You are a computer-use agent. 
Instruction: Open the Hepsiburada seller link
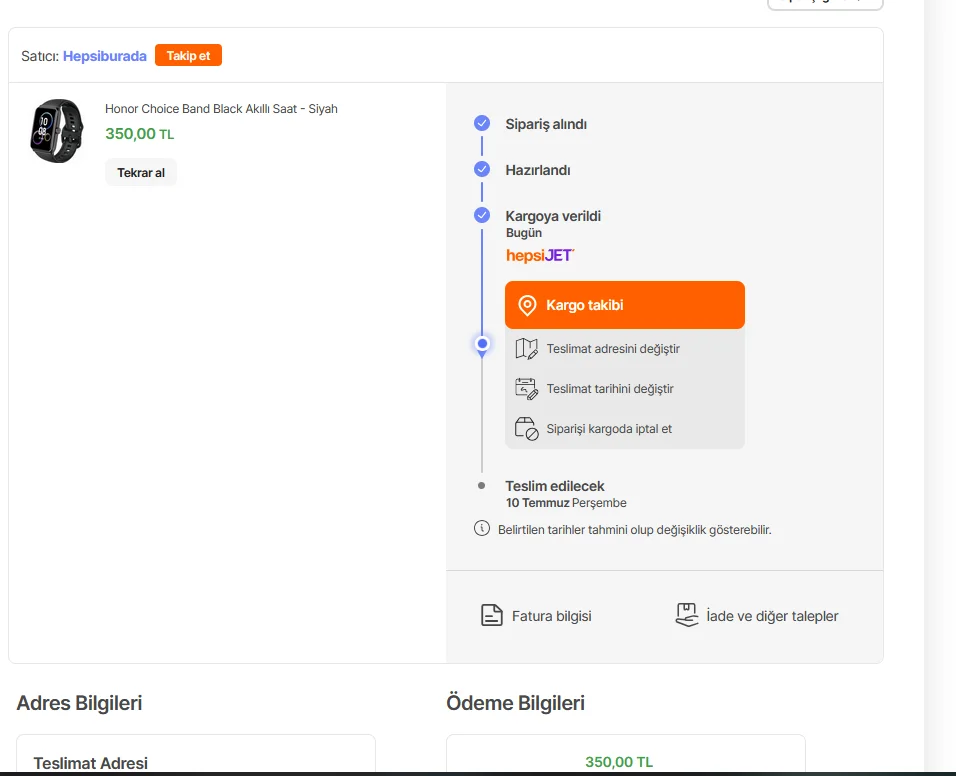[x=105, y=56]
